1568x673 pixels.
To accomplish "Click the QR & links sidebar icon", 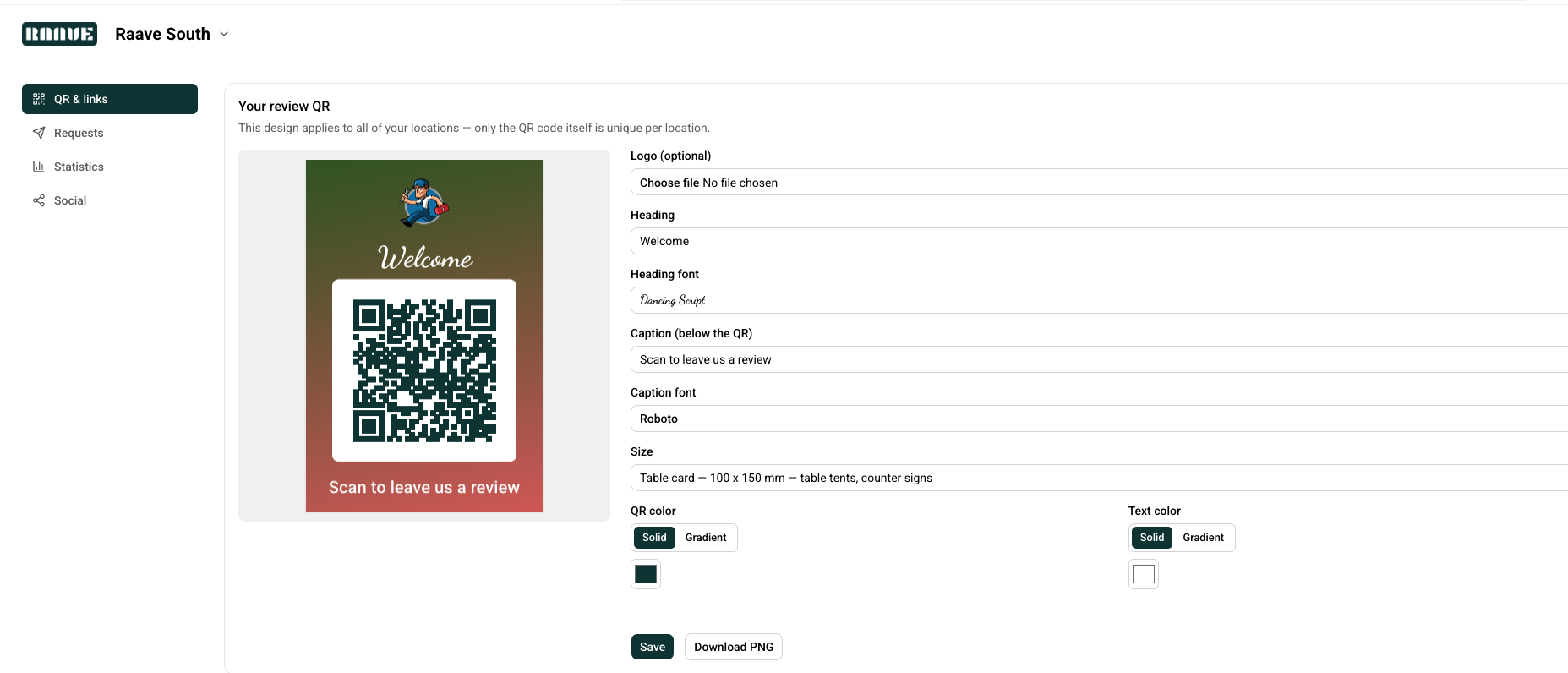I will coord(39,99).
